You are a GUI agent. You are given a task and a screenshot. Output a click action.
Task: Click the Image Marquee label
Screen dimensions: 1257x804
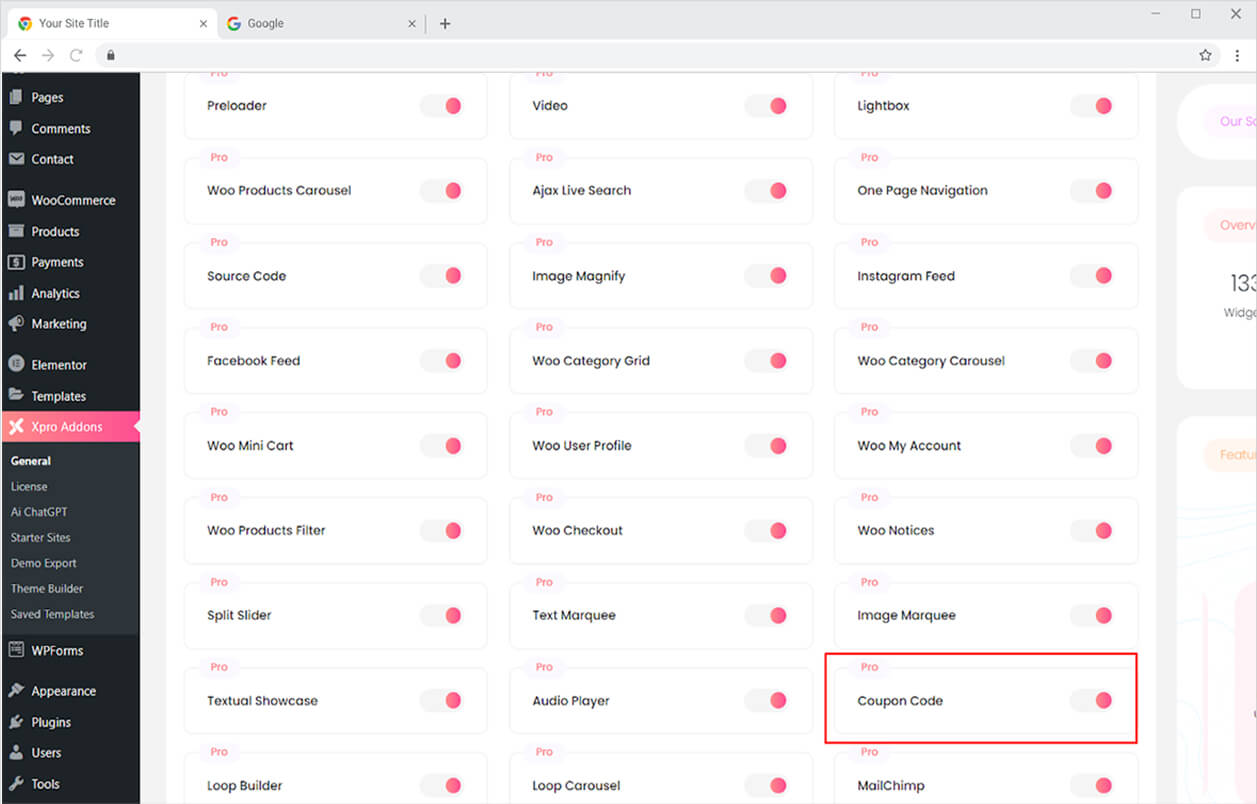click(x=906, y=616)
